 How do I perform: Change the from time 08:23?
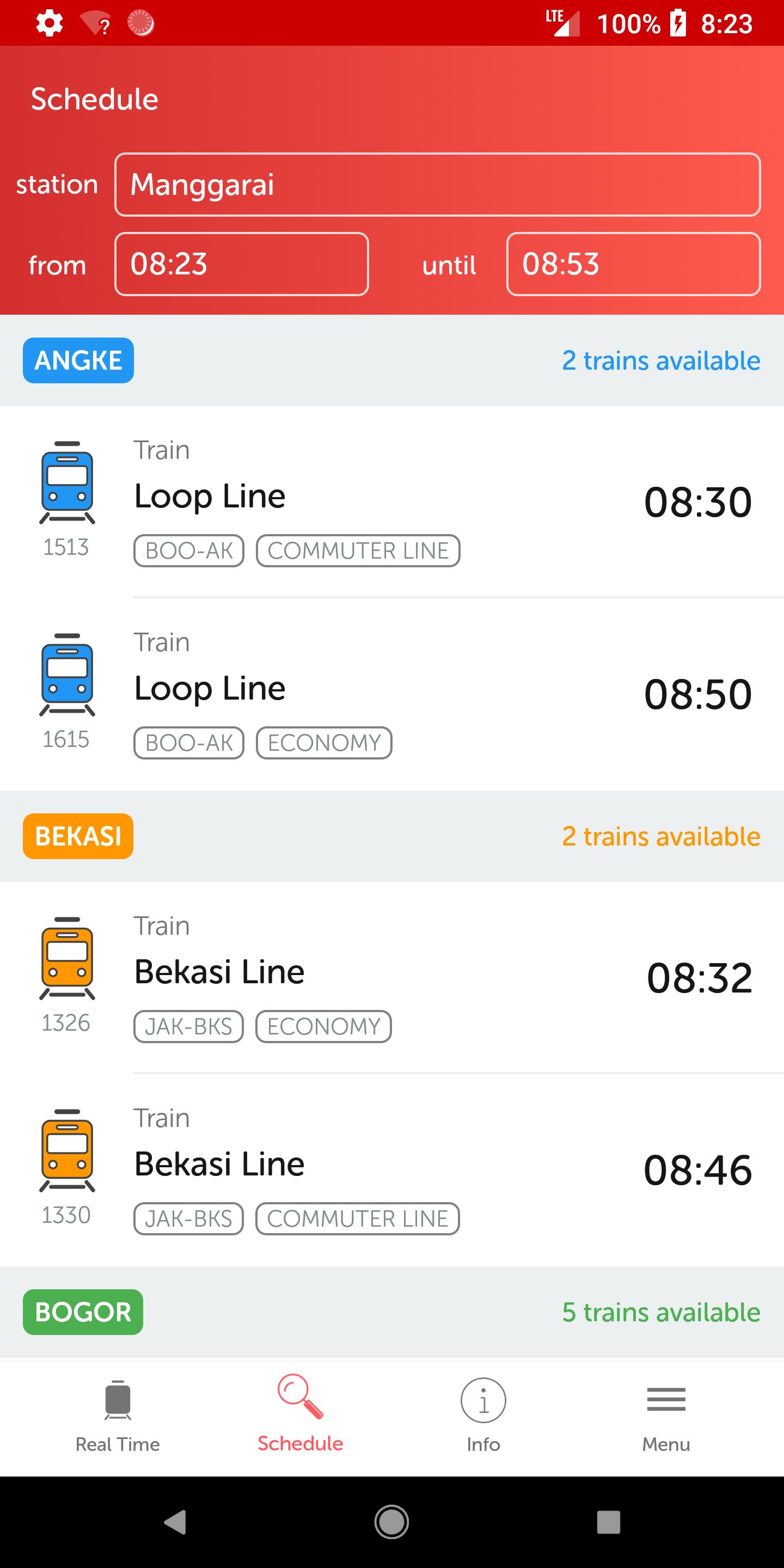241,264
